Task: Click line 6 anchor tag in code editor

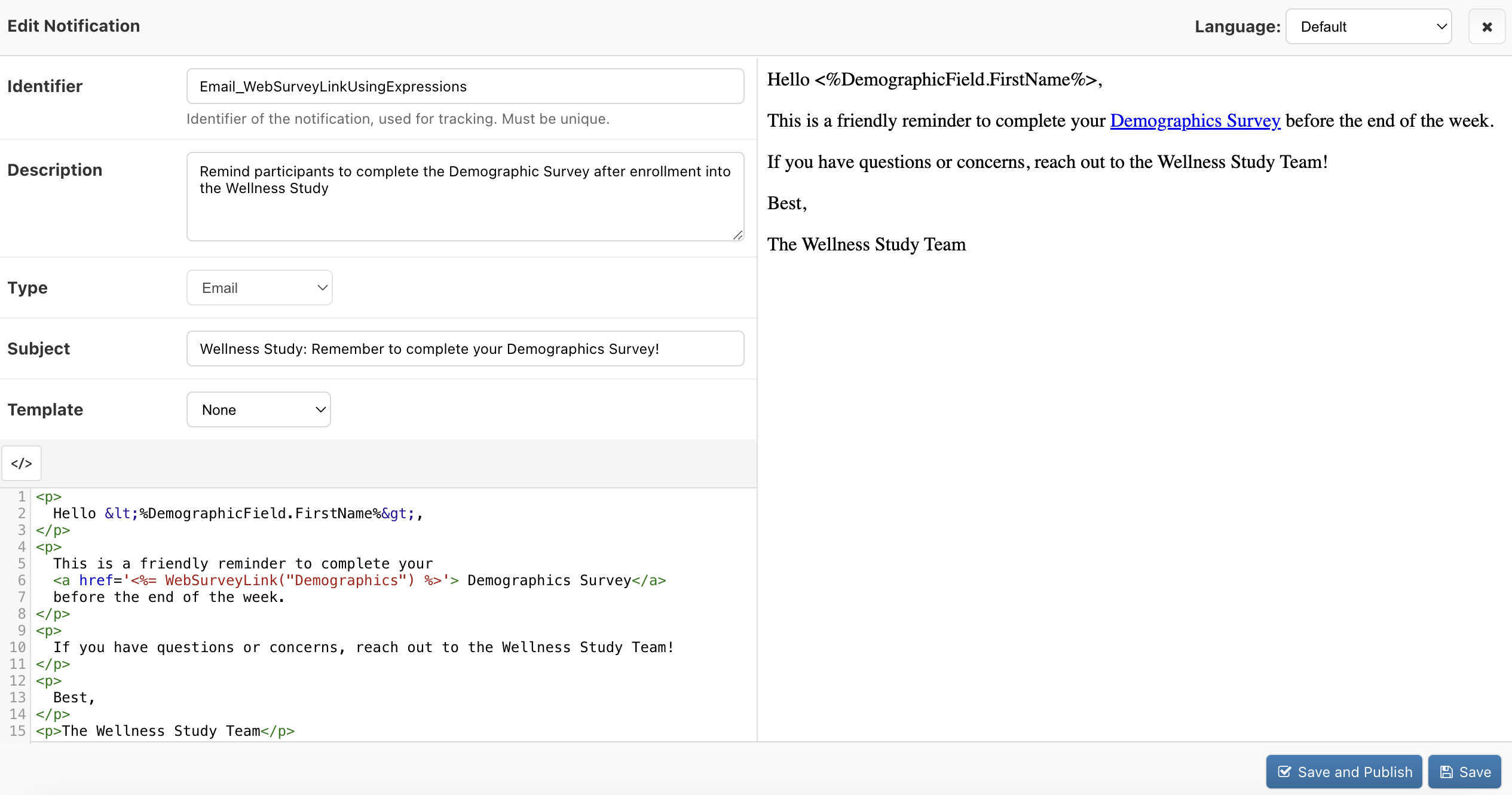Action: pyautogui.click(x=359, y=580)
